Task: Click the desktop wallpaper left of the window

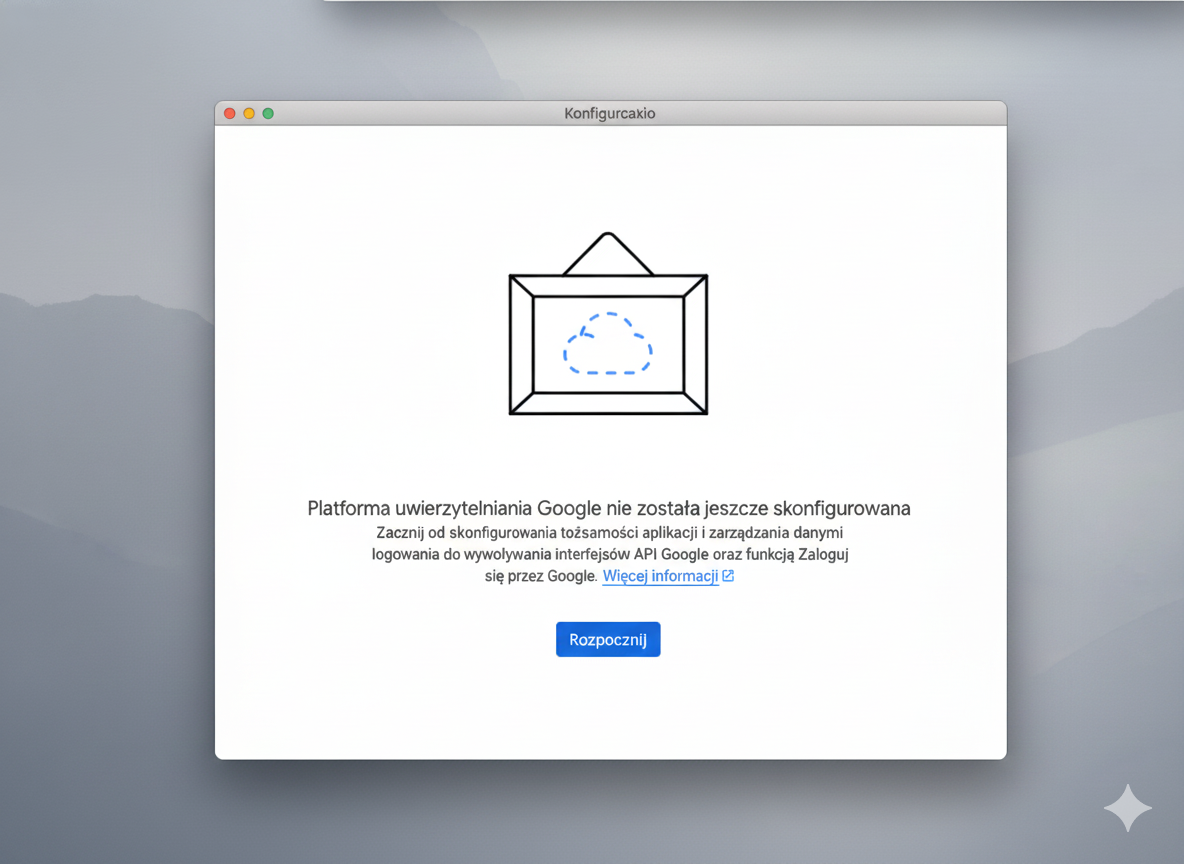Action: (x=100, y=450)
